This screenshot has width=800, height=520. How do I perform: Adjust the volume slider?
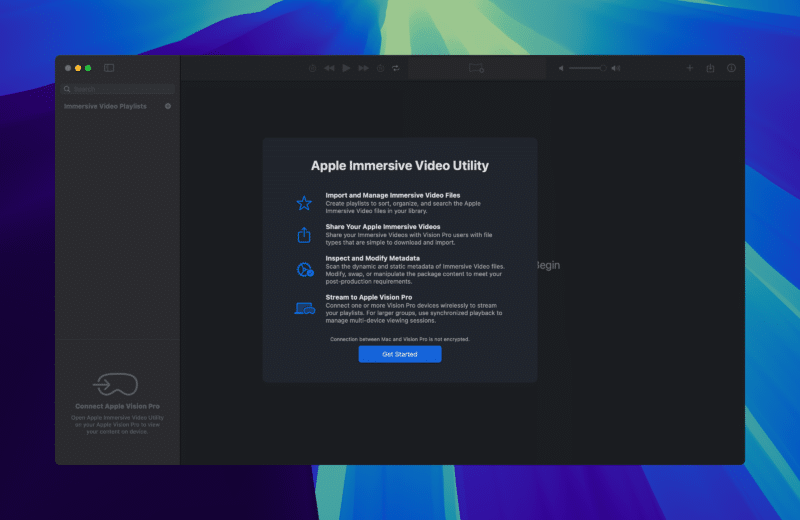[587, 68]
